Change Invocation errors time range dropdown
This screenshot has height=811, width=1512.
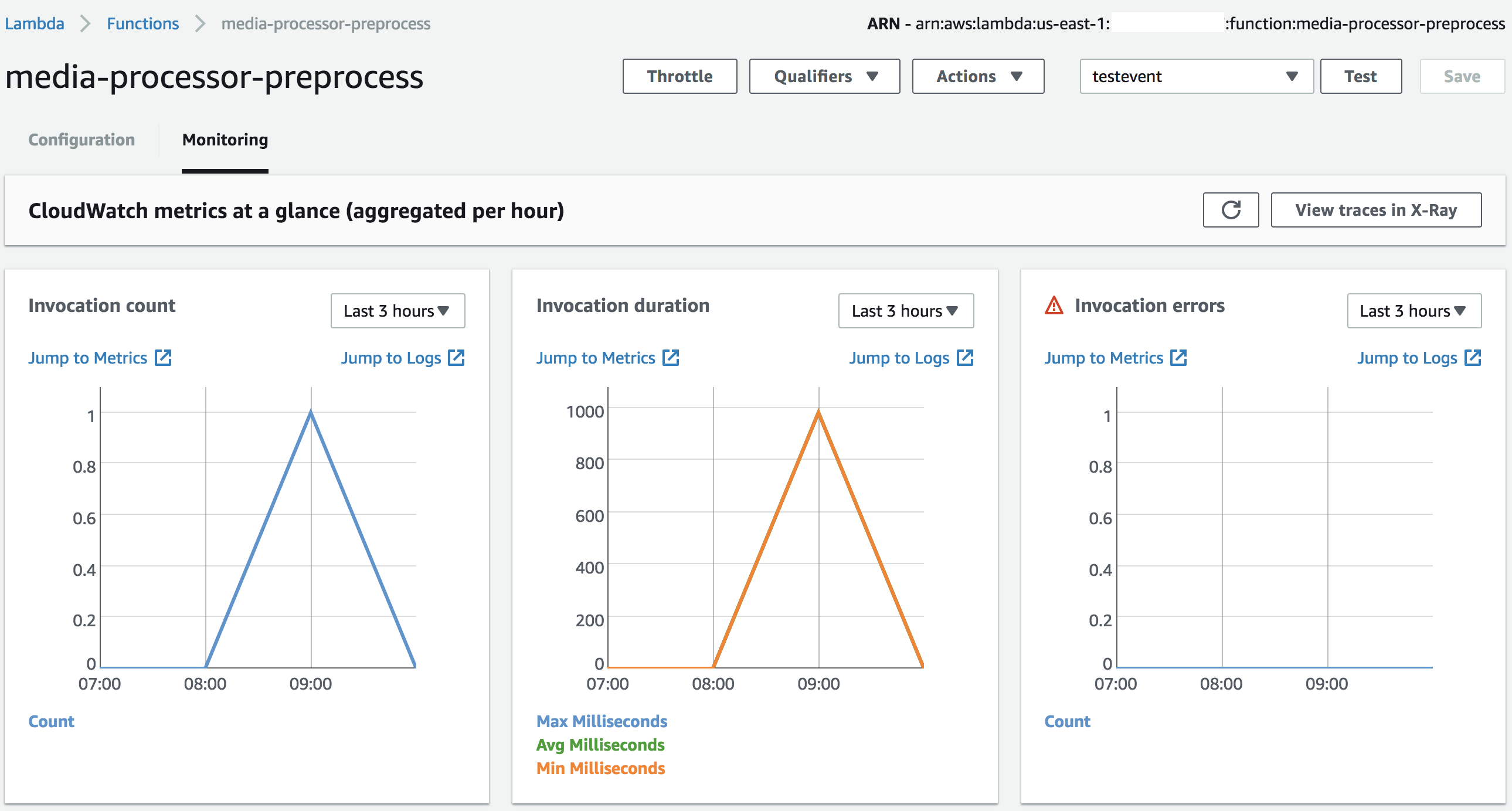tap(1414, 311)
